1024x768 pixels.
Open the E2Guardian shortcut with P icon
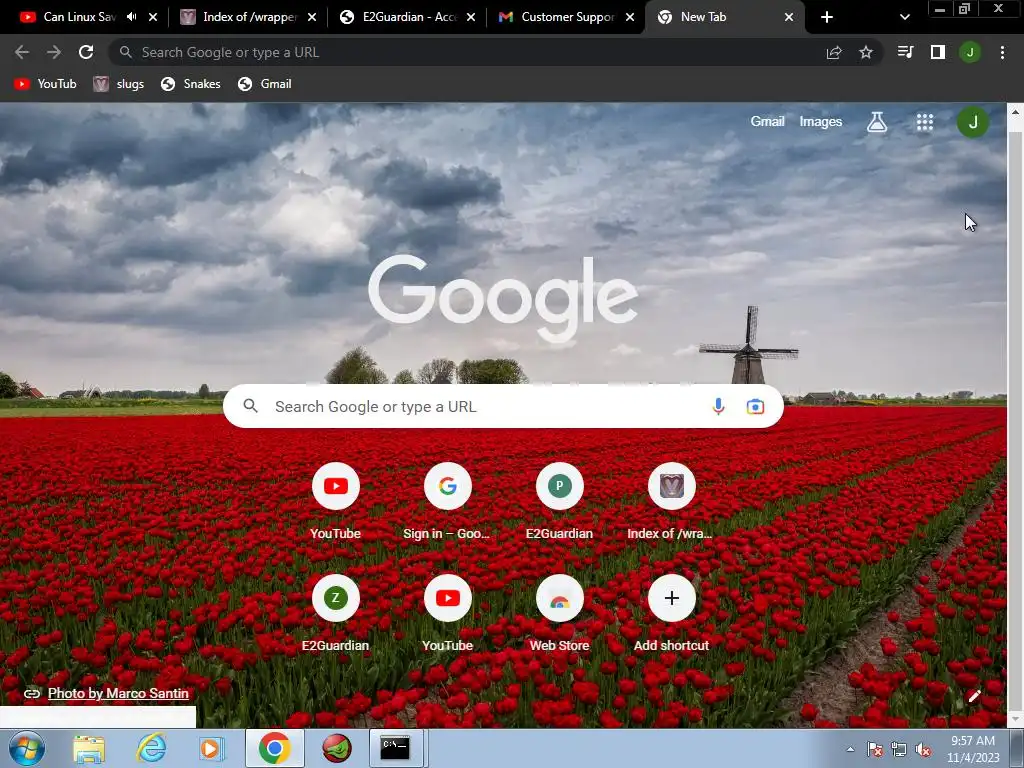tap(560, 502)
